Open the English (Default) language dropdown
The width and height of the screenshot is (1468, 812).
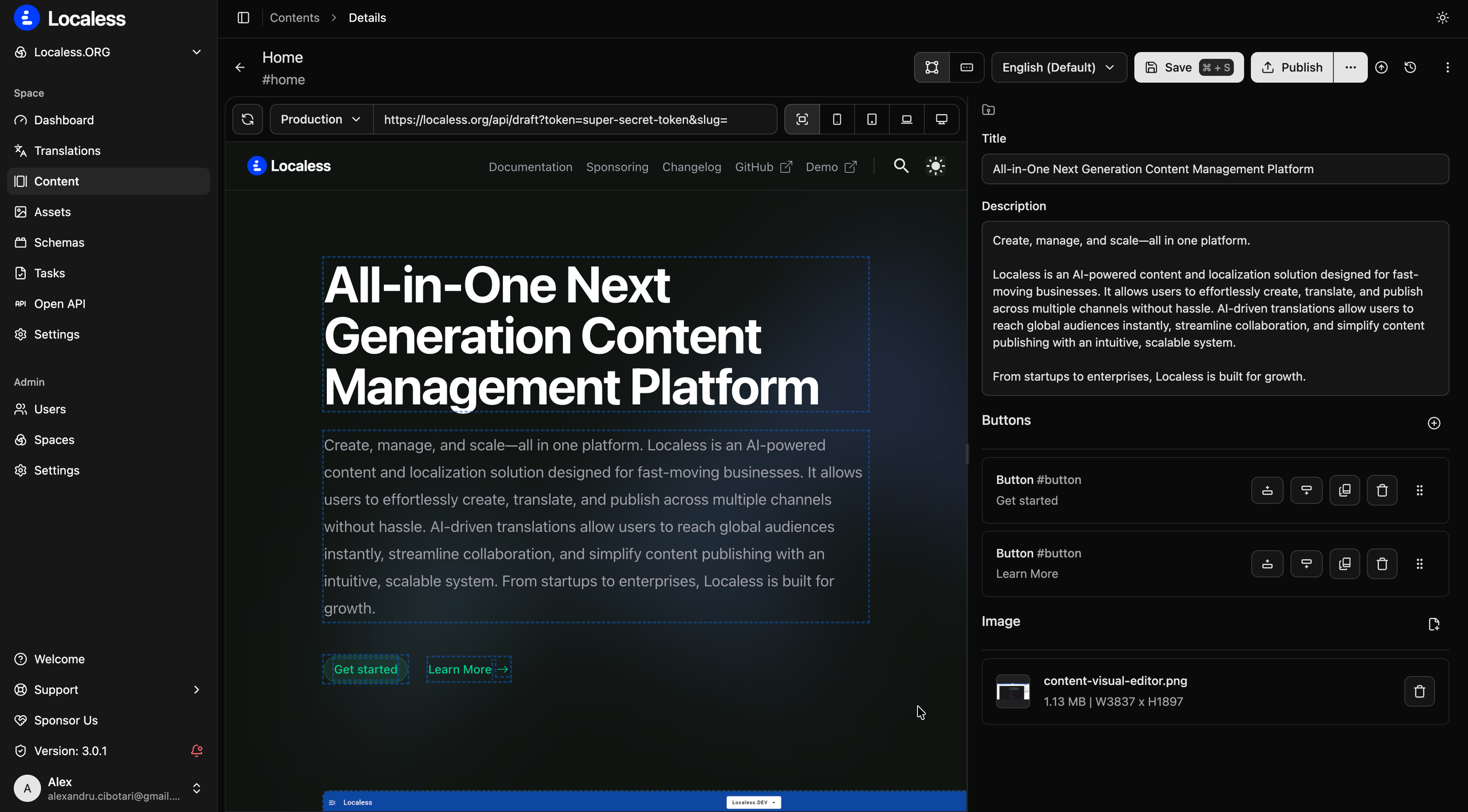point(1059,67)
